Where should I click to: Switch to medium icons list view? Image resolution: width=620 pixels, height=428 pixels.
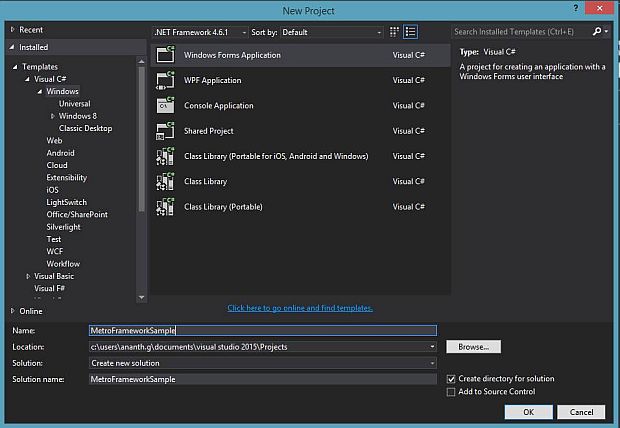[411, 32]
